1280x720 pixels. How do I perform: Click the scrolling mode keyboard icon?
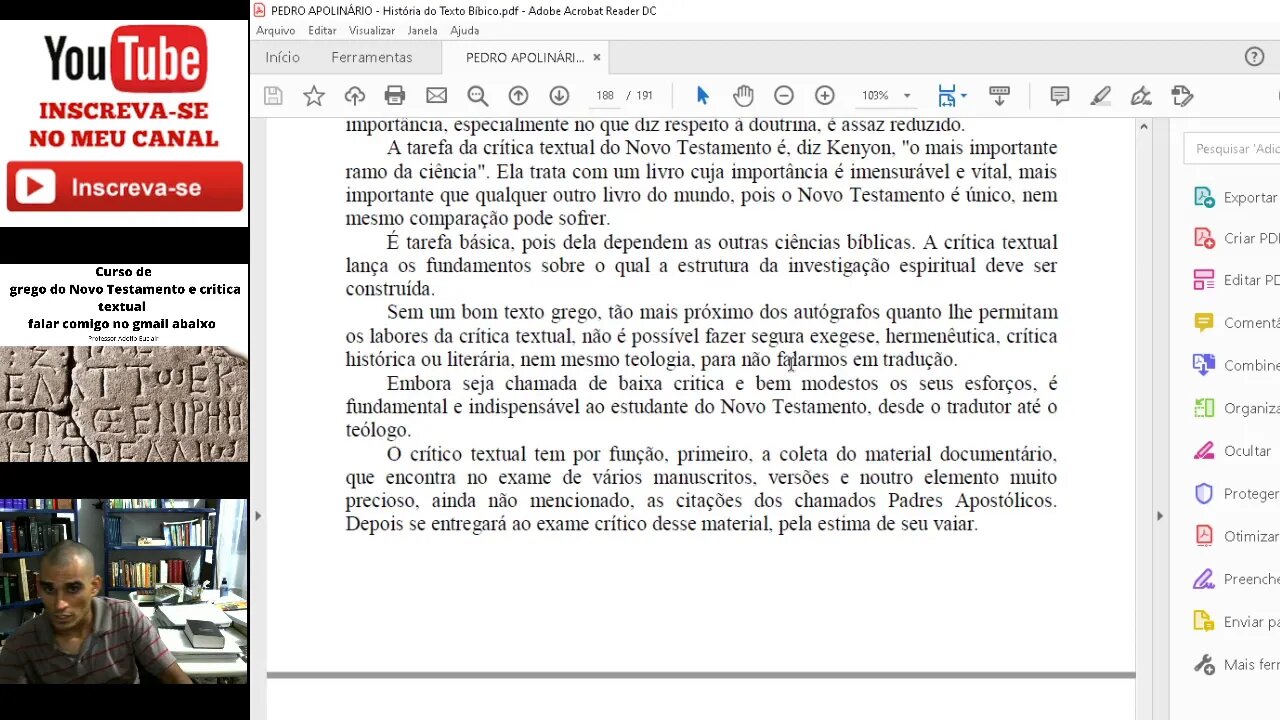point(999,96)
